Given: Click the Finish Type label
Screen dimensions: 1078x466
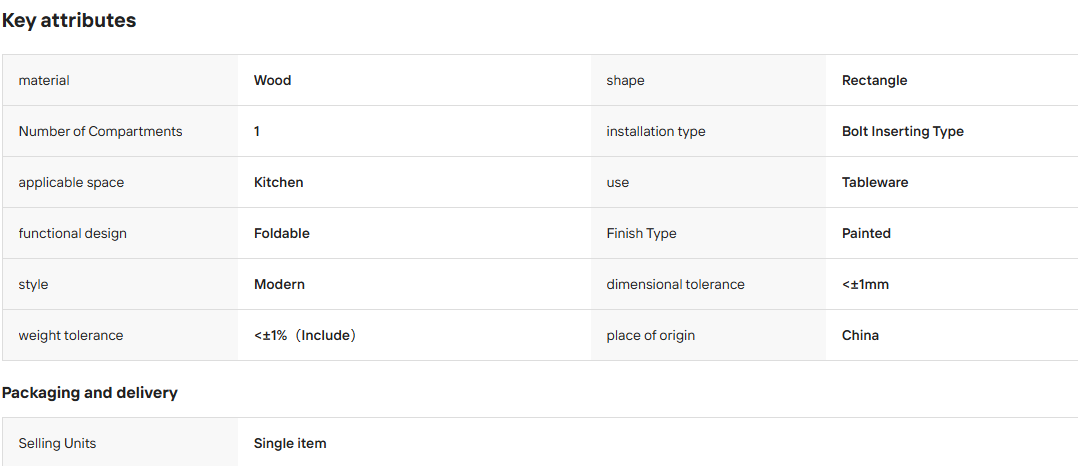Looking at the screenshot, I should pyautogui.click(x=641, y=233).
